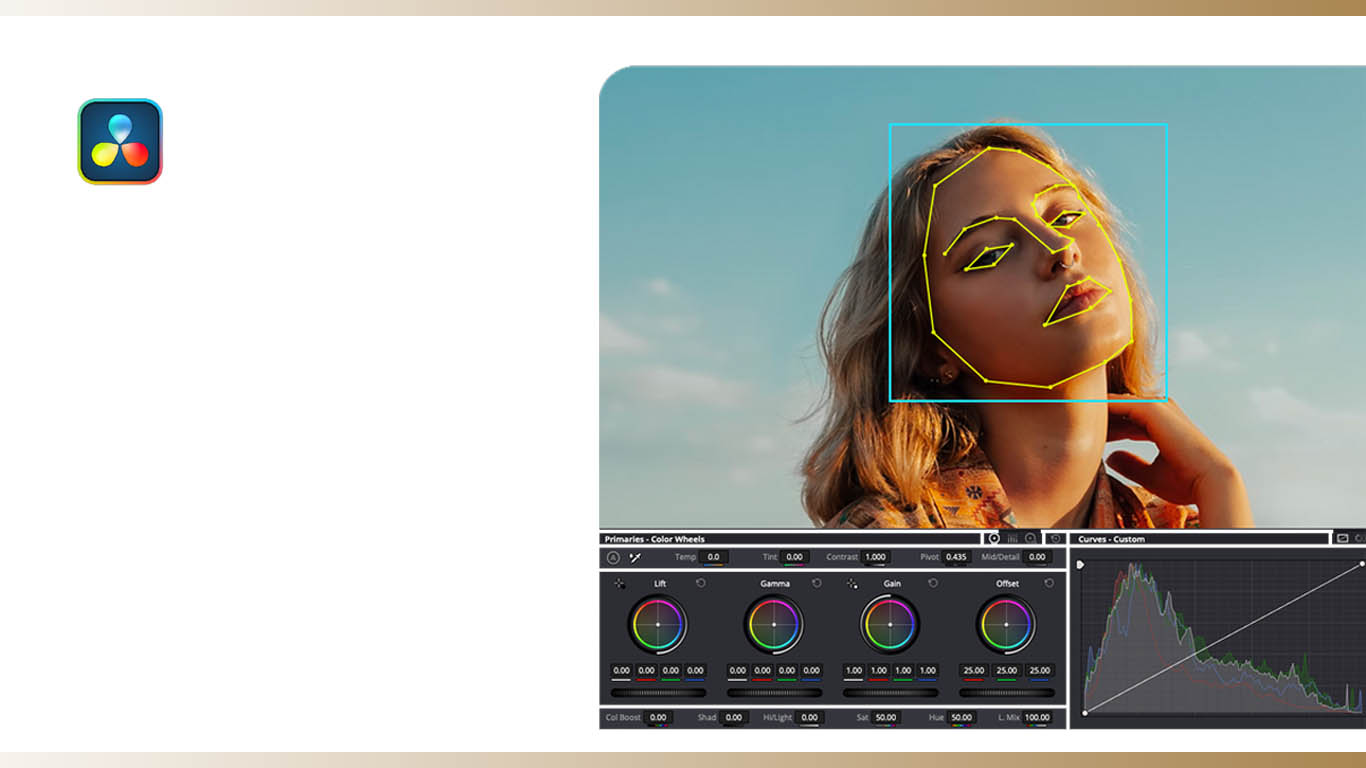Open the Curves mode dropdown
This screenshot has width=1366, height=768.
1110,539
